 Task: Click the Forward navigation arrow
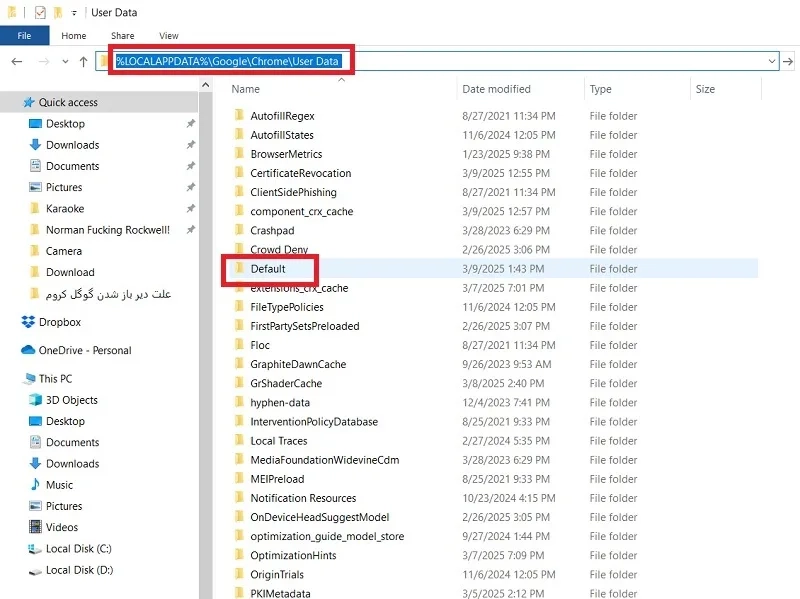(44, 62)
